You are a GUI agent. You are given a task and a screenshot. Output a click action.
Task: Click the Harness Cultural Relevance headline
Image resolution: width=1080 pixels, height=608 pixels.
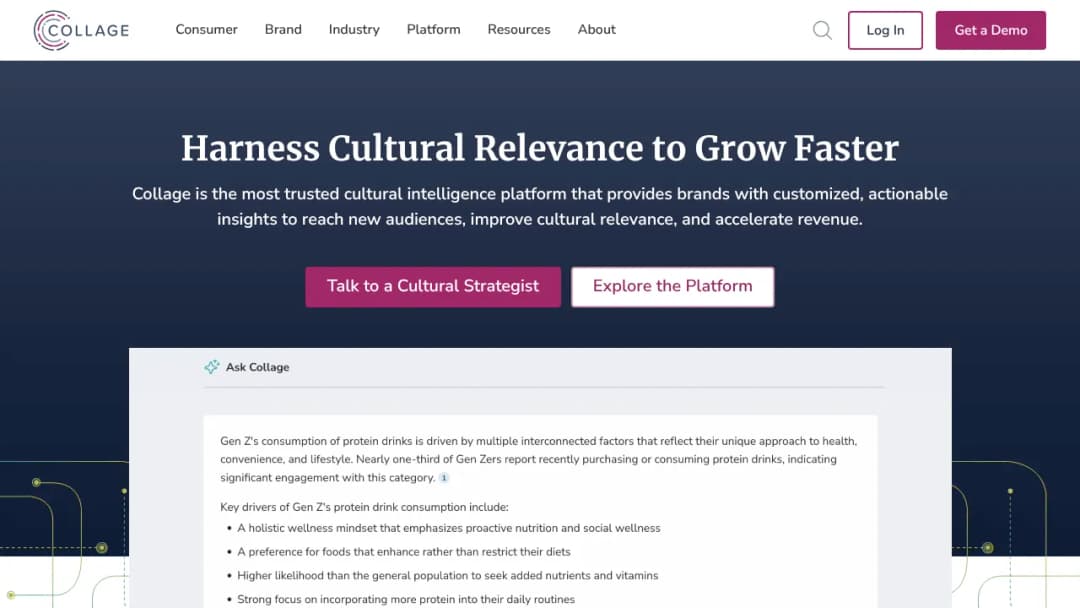pyautogui.click(x=540, y=148)
